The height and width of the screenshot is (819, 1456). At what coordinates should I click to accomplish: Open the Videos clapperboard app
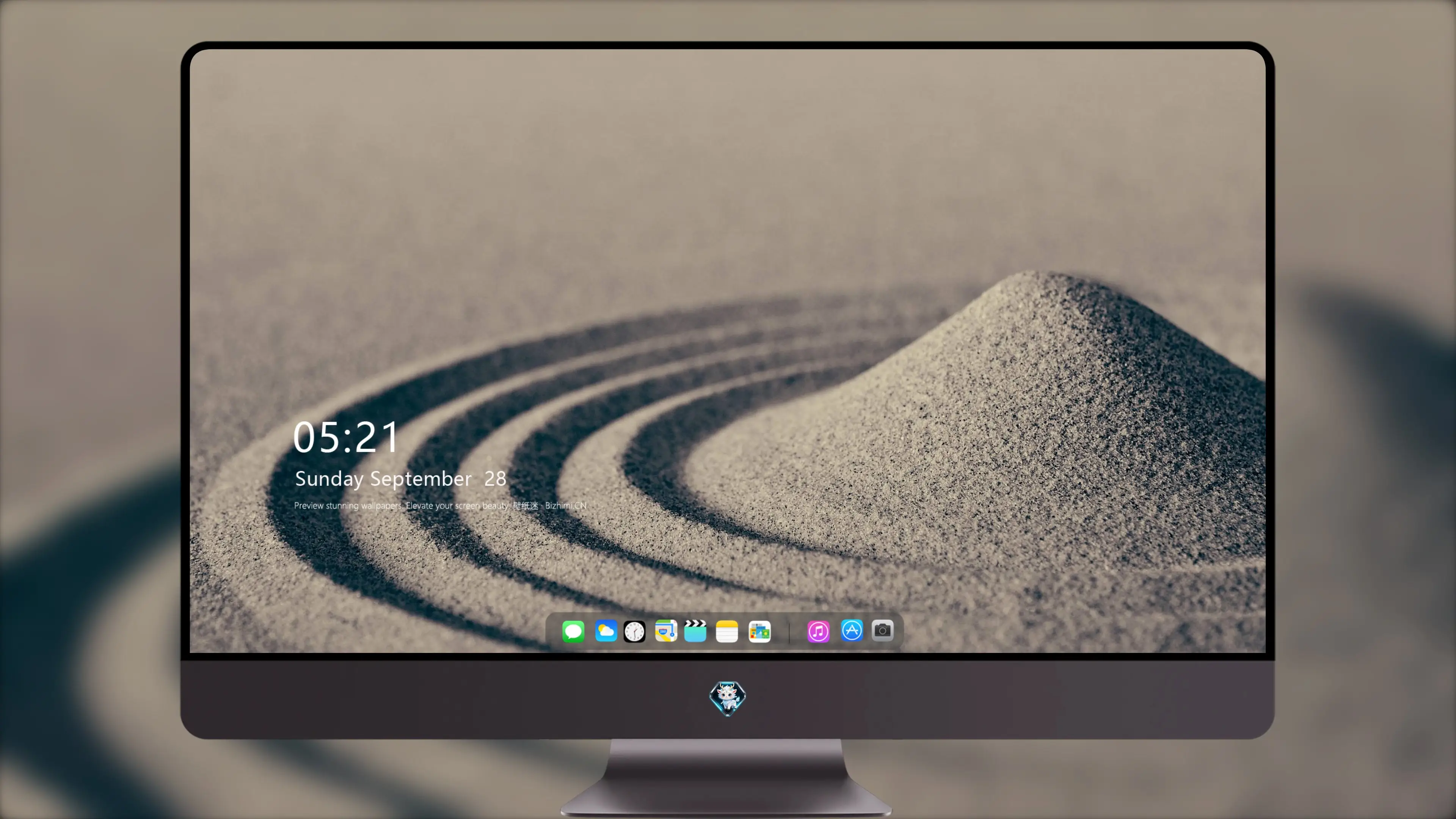pyautogui.click(x=695, y=631)
